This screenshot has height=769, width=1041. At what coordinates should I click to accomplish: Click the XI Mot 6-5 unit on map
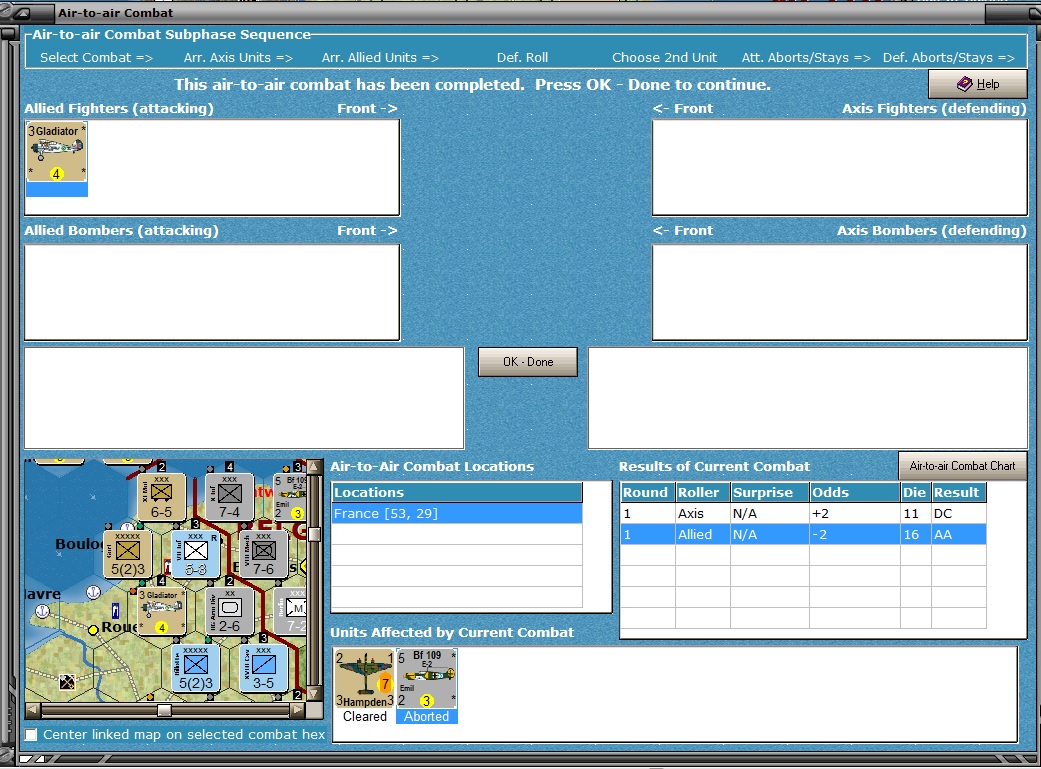[161, 496]
